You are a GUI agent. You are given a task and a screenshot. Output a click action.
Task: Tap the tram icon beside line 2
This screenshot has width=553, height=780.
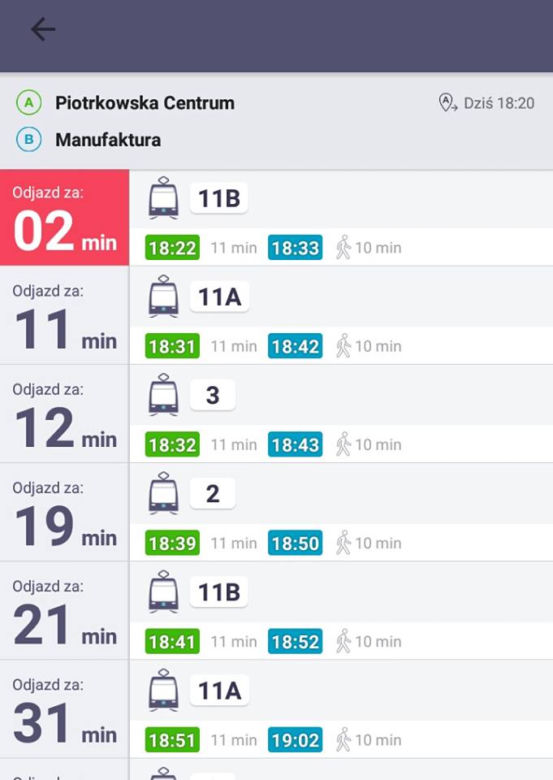click(x=164, y=493)
